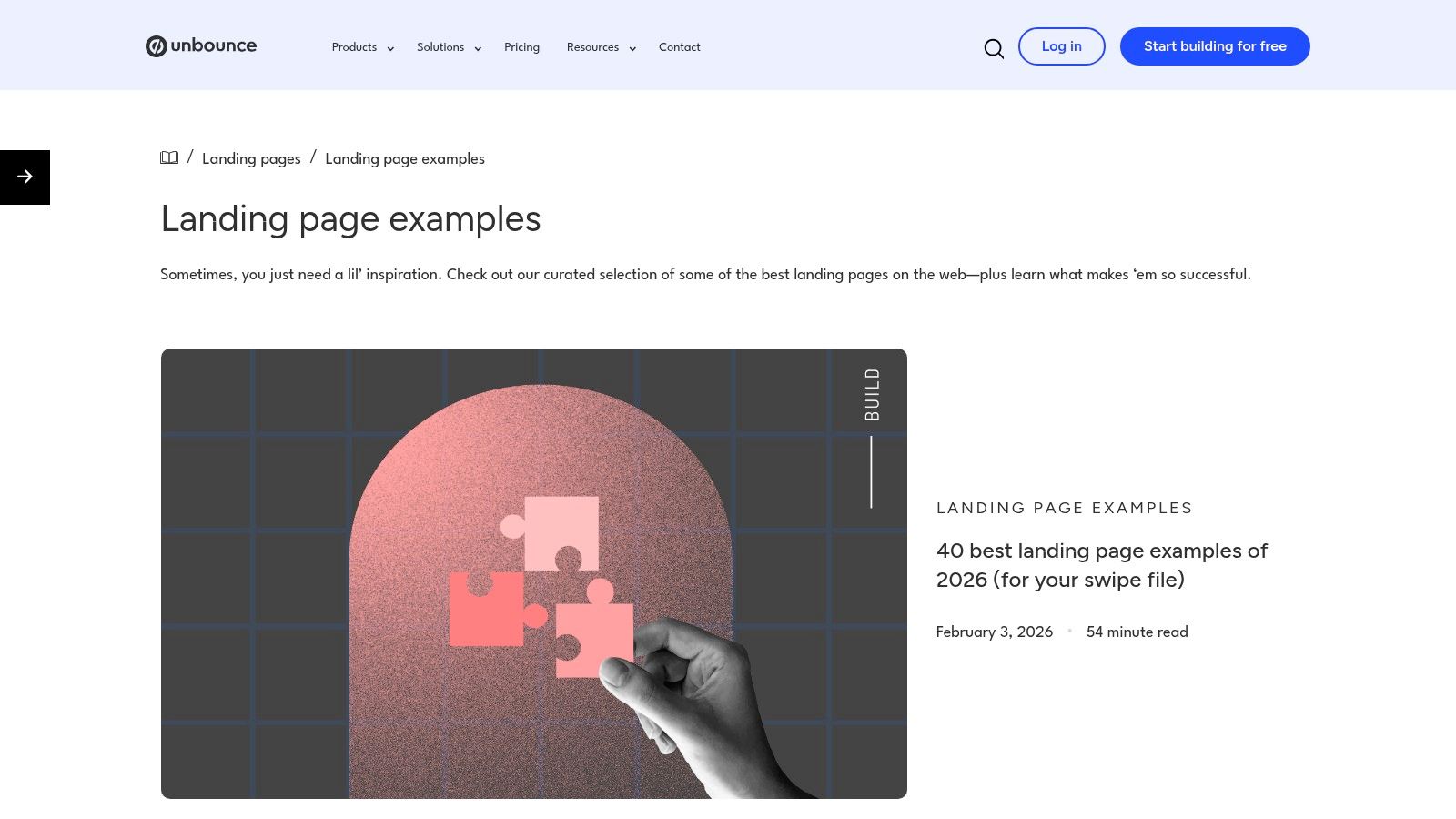Open the Contact page
This screenshot has width=1456, height=819.
(x=680, y=47)
